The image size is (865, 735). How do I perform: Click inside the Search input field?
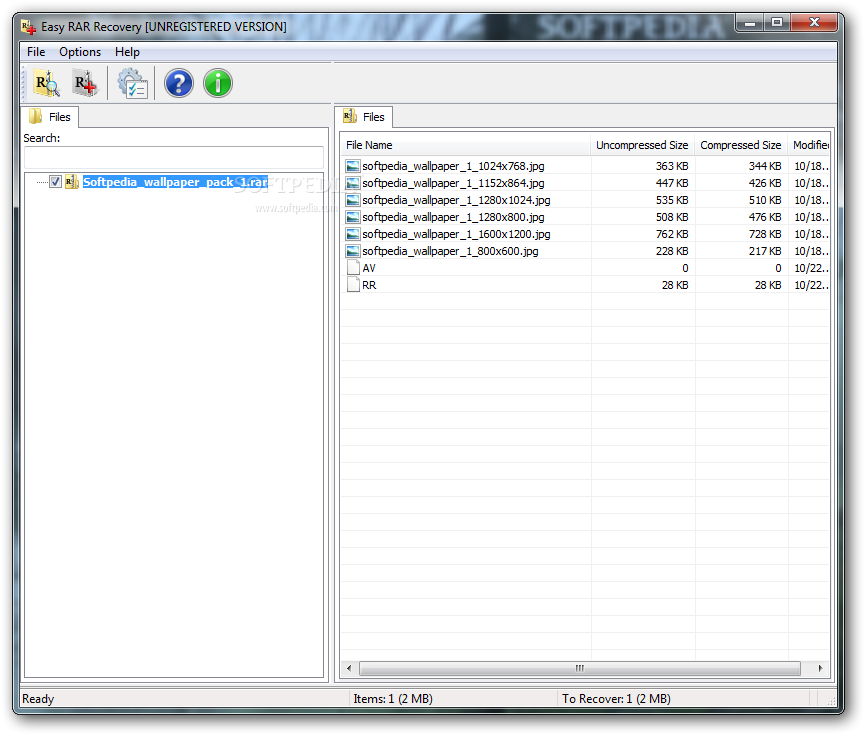tap(174, 158)
